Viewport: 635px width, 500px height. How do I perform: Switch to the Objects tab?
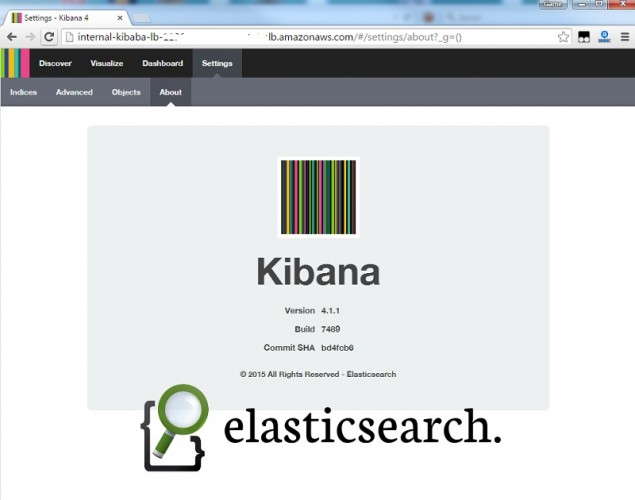point(126,92)
